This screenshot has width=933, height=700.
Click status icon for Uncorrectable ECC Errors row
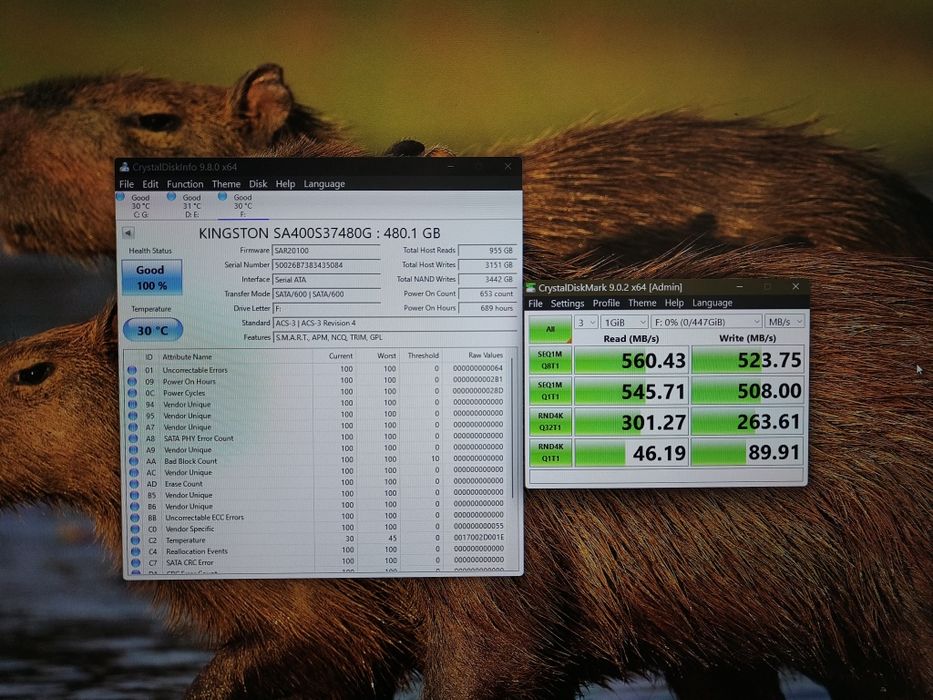click(x=135, y=518)
